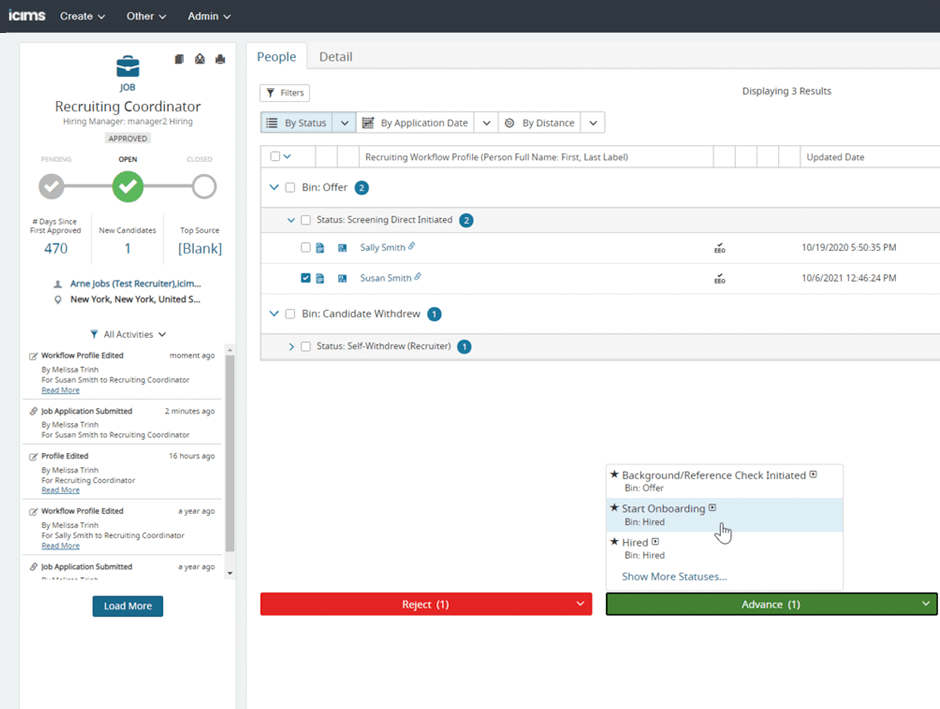
Task: Click the play icon next to Hired
Action: click(655, 542)
